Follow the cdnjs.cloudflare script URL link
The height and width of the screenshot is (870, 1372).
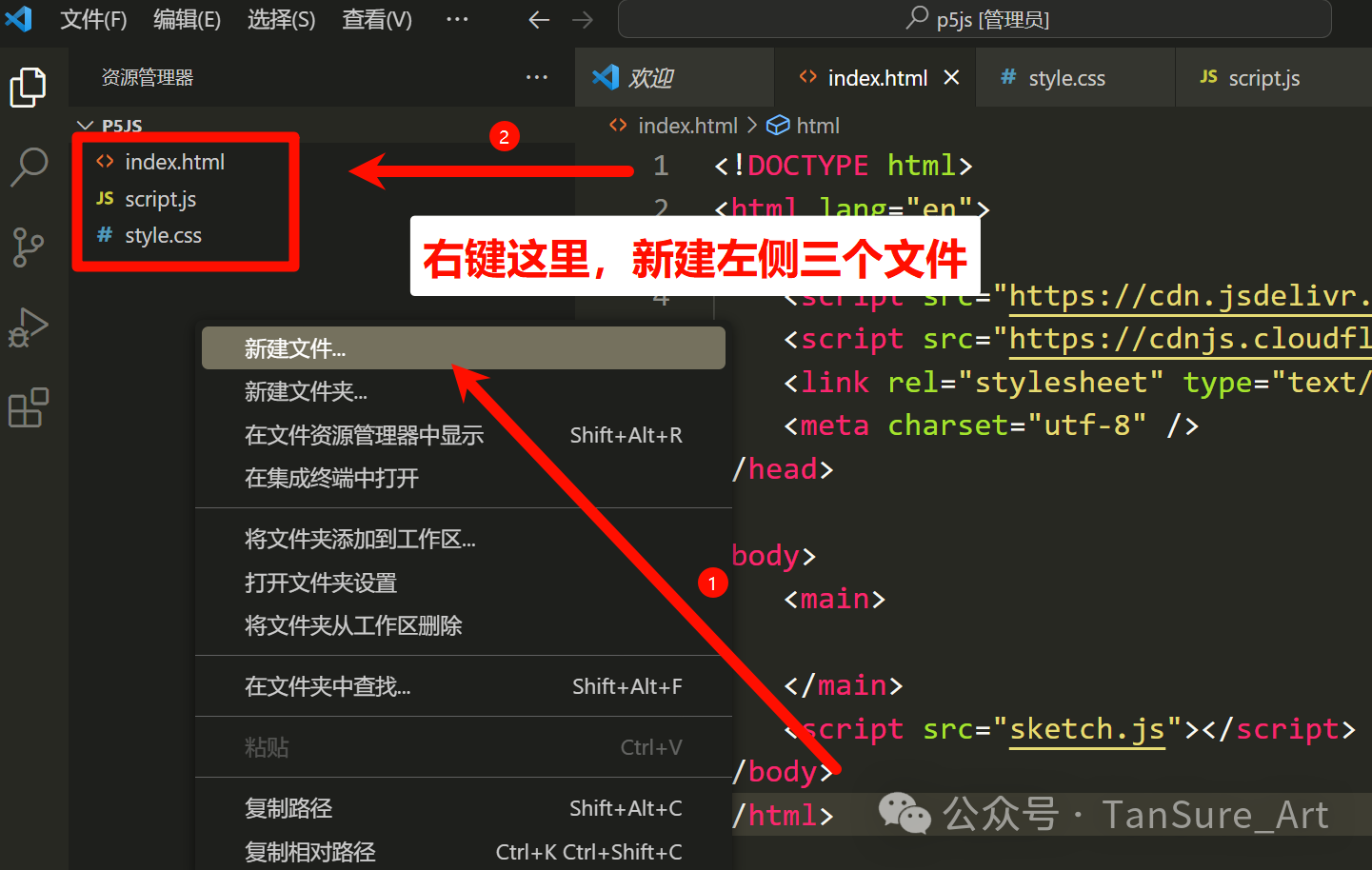click(1190, 339)
